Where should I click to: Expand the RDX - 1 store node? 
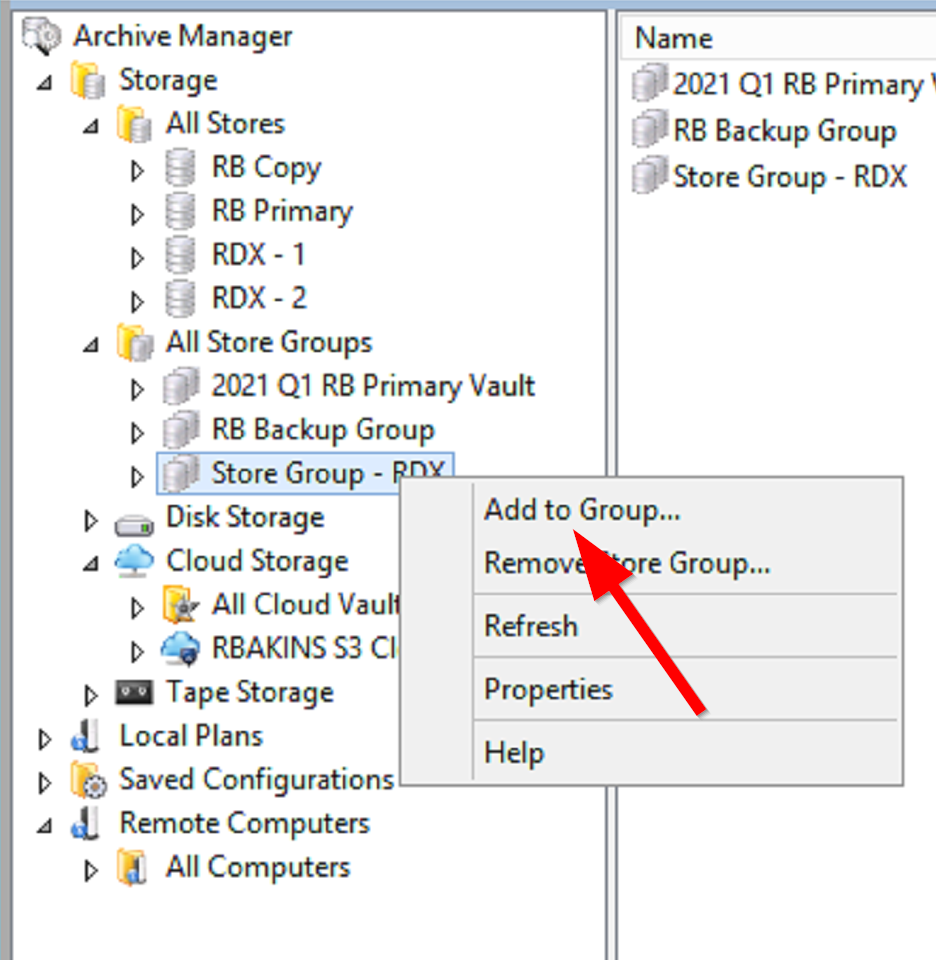tap(137, 258)
